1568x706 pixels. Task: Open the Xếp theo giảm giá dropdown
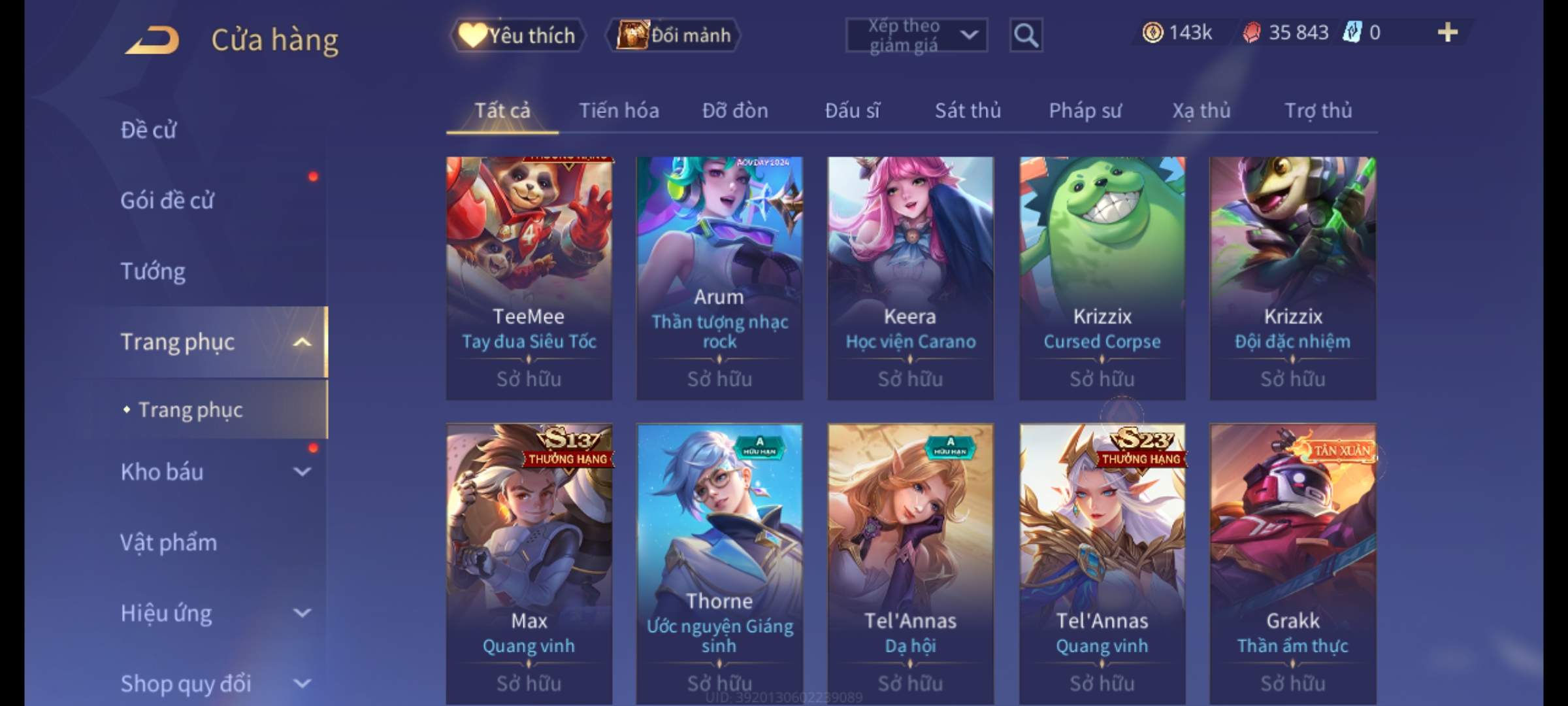pos(917,35)
